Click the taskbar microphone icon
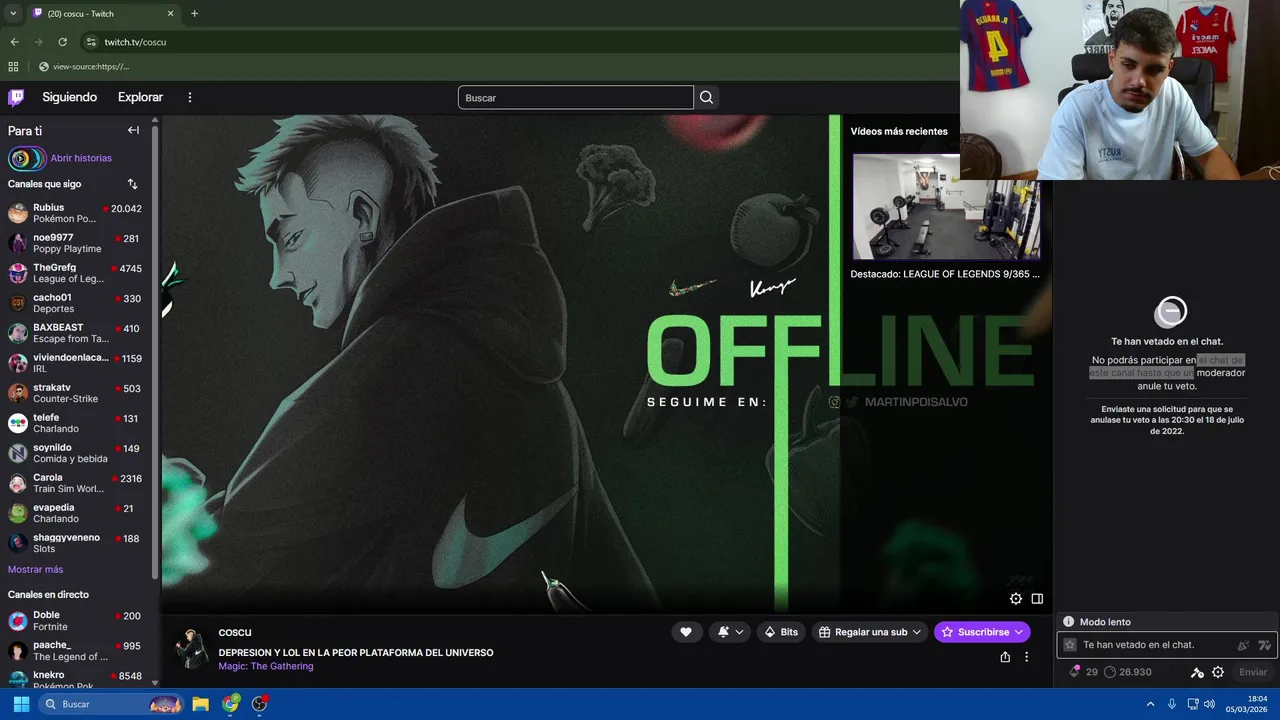 tap(1172, 704)
